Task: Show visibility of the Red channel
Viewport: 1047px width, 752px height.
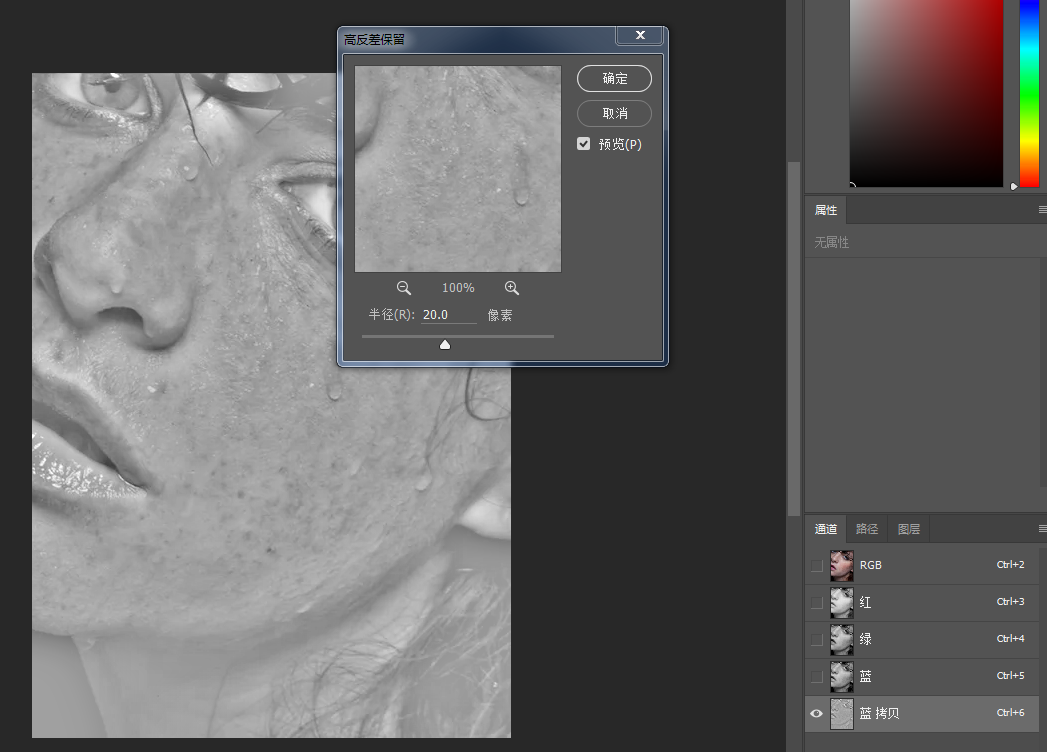Action: [x=816, y=602]
